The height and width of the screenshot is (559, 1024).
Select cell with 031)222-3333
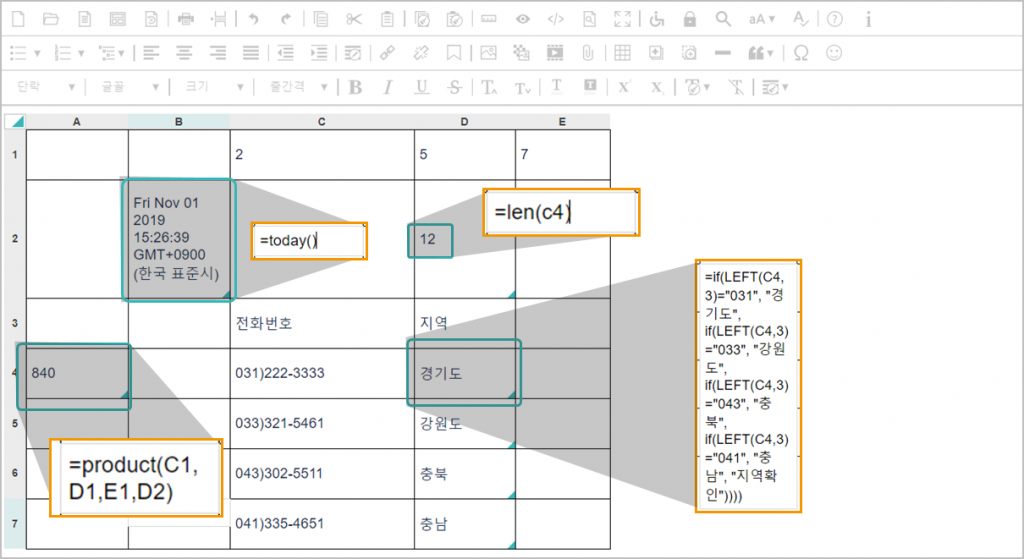322,374
